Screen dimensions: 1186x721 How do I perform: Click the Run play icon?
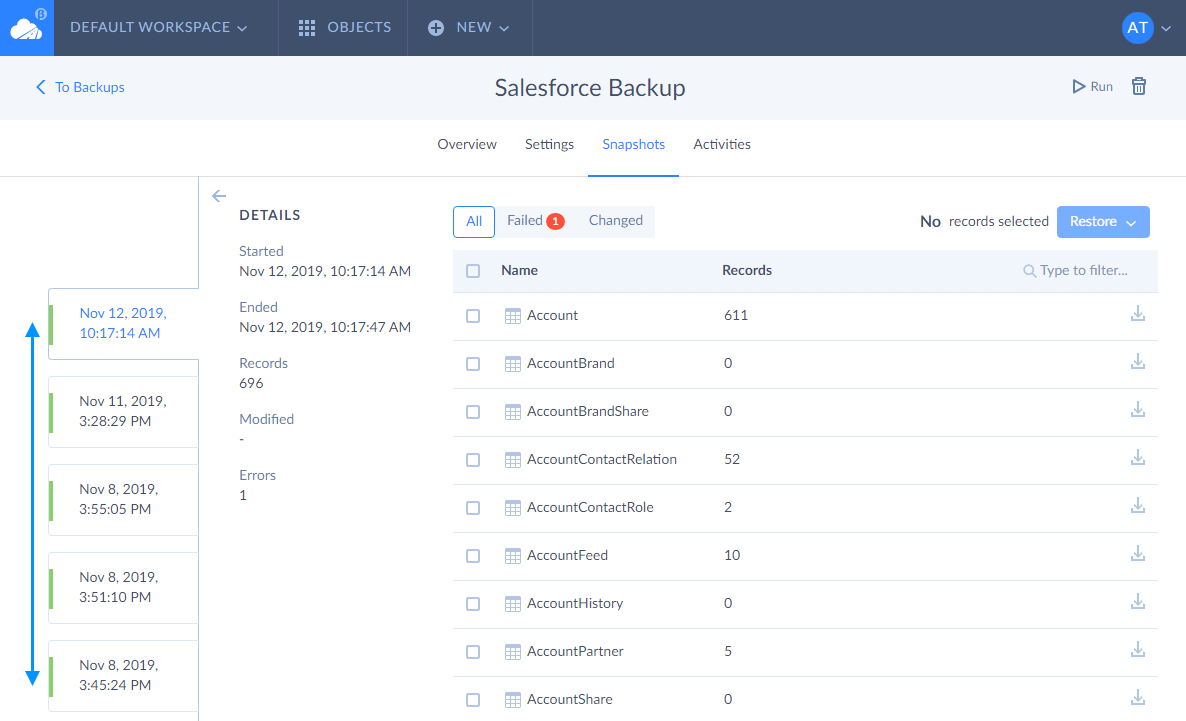pos(1079,86)
